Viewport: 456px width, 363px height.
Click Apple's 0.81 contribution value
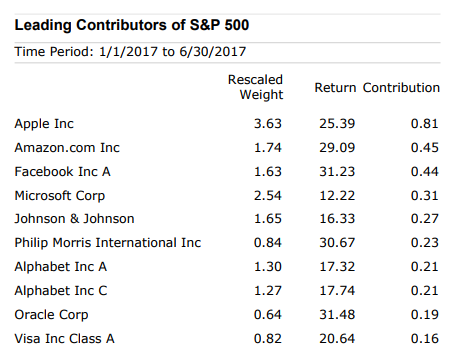click(425, 124)
